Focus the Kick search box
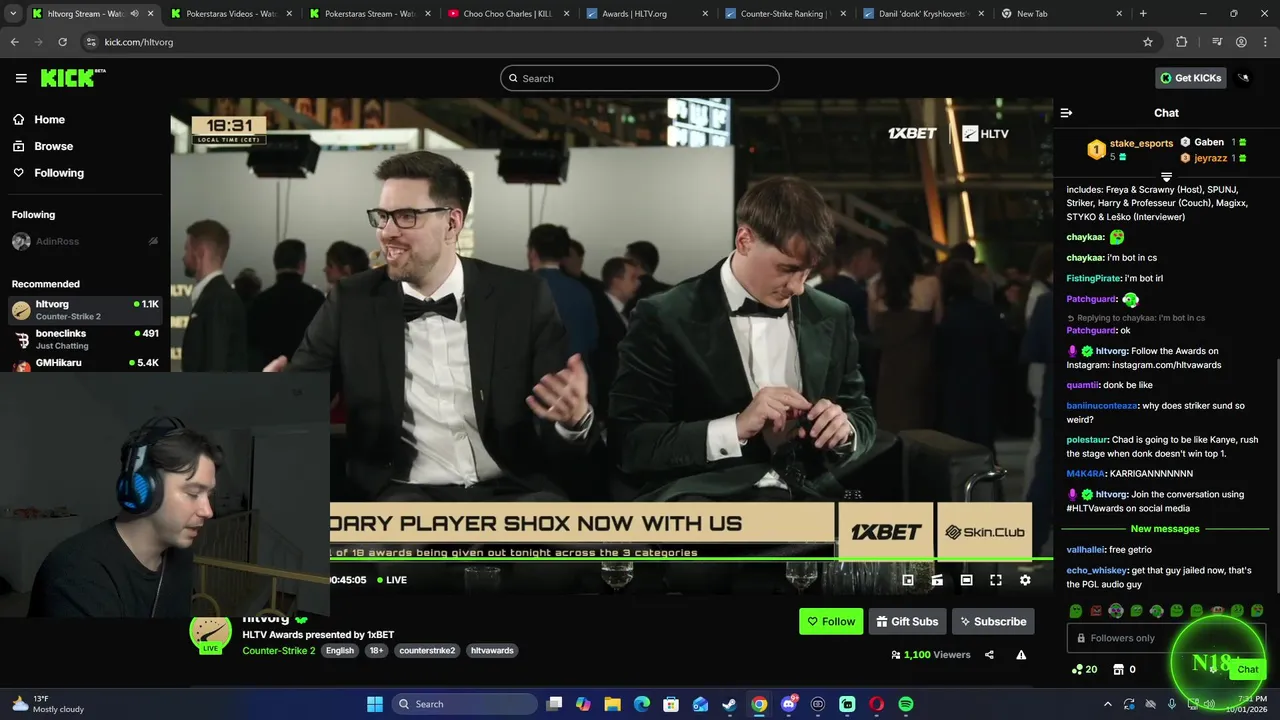The image size is (1280, 720). [x=640, y=78]
